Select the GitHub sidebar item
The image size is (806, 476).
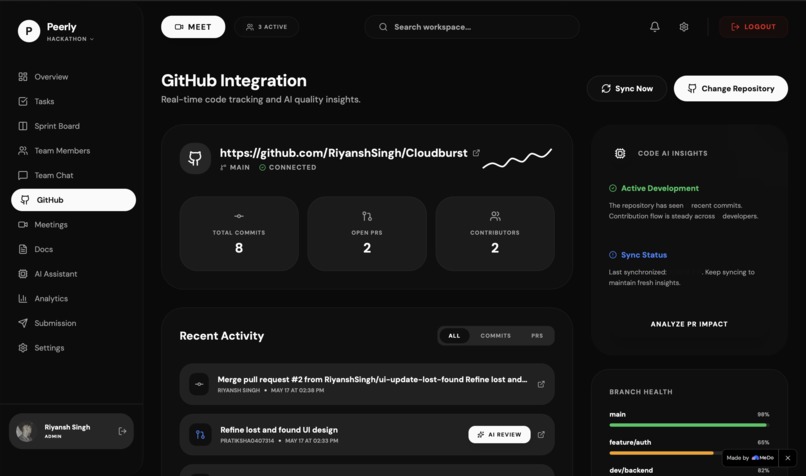(x=74, y=200)
